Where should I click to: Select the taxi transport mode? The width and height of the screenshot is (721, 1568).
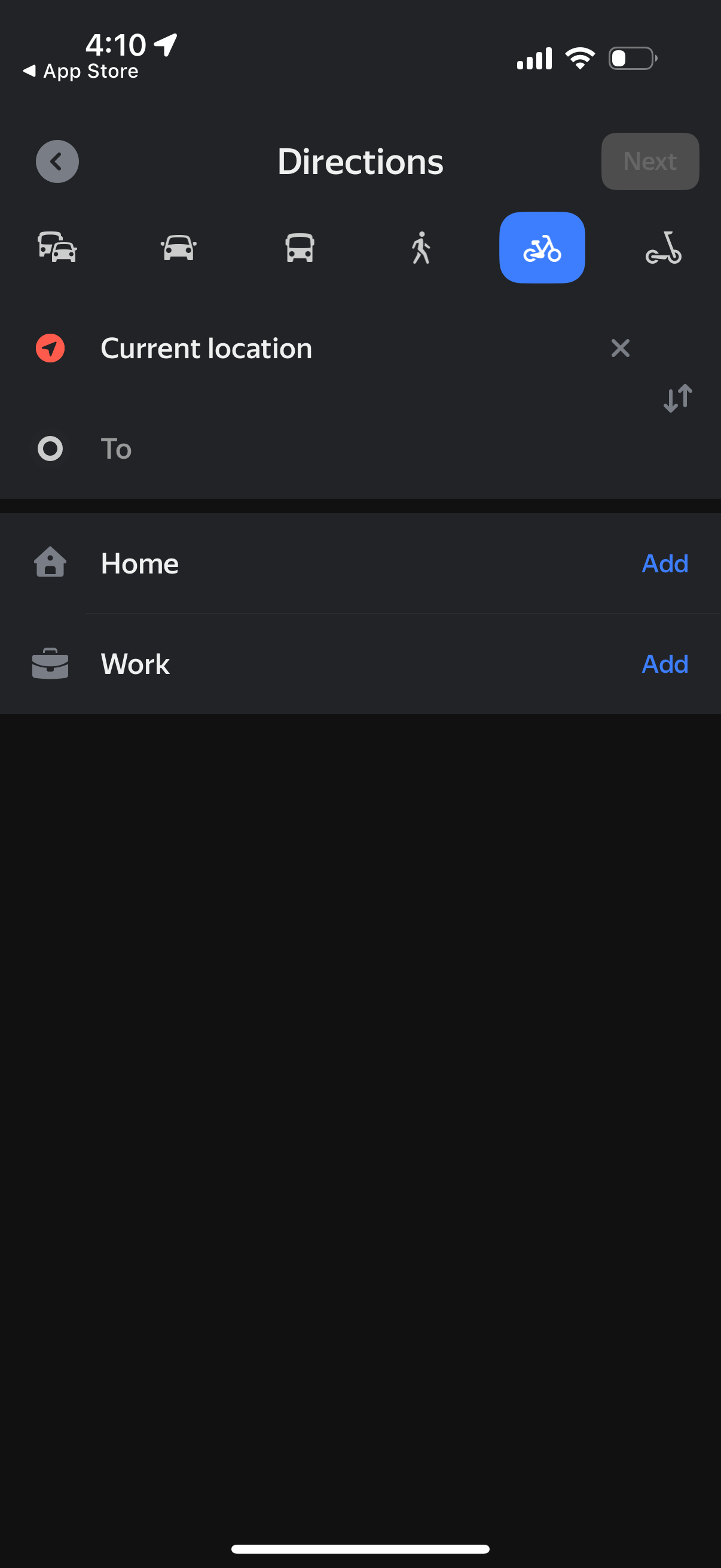57,247
